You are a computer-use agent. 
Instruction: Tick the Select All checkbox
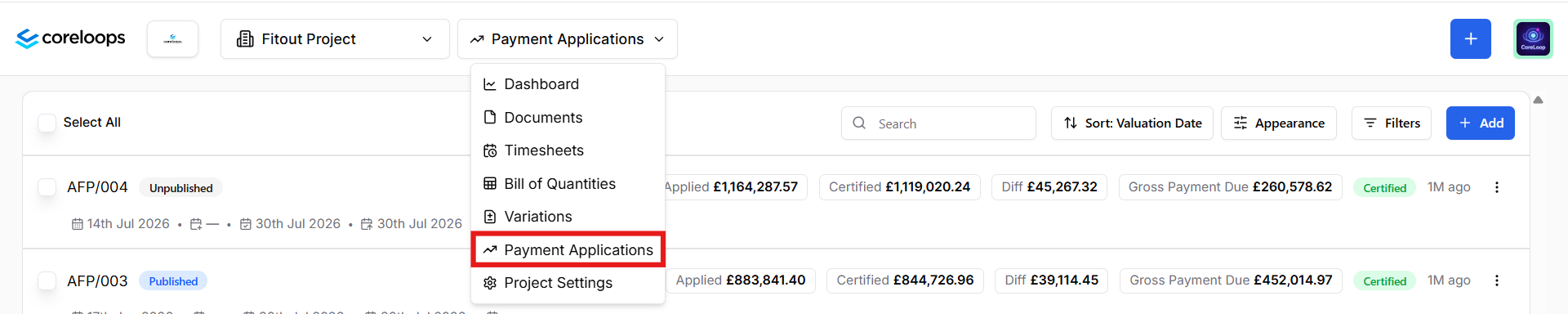47,123
